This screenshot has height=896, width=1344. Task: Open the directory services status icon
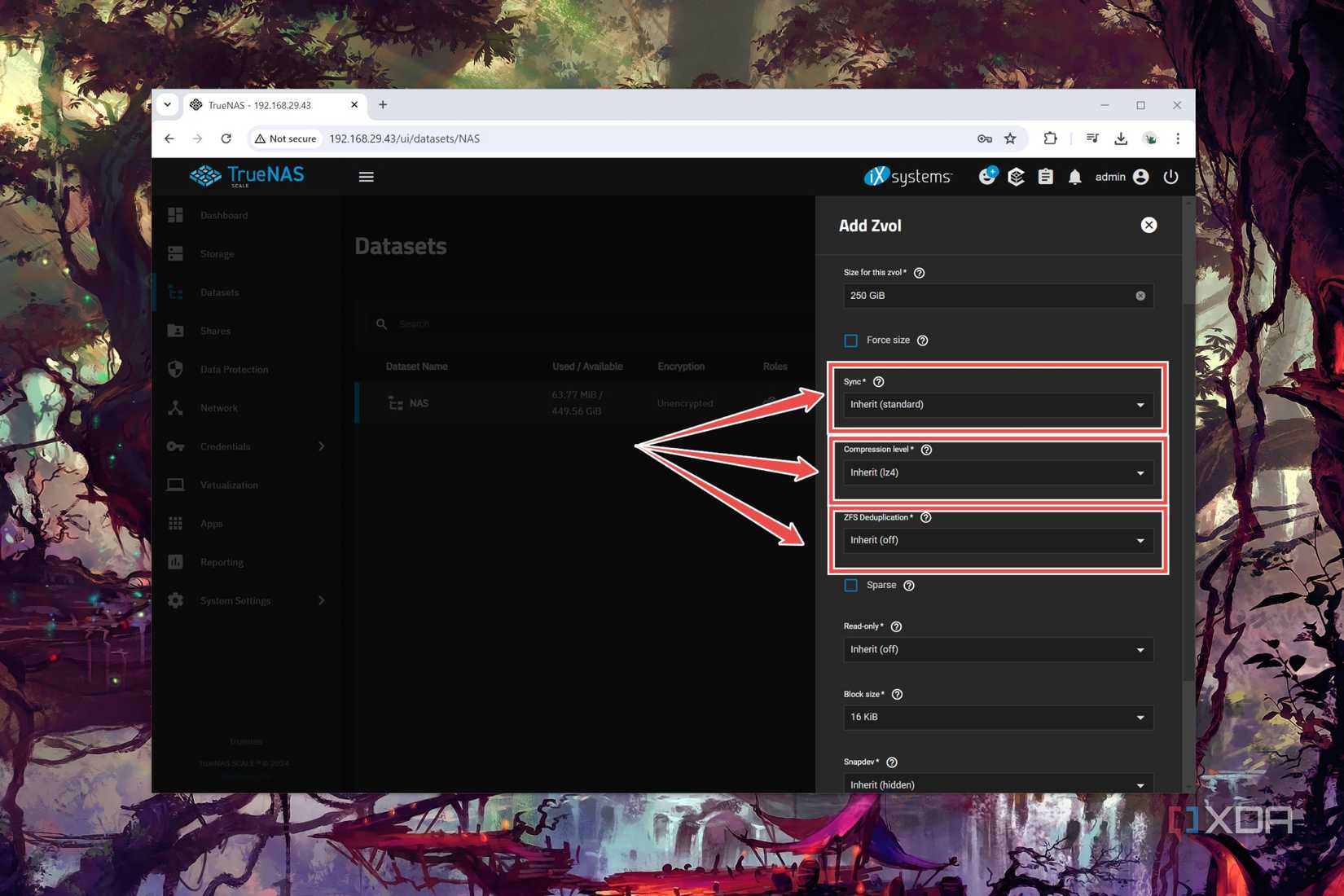(1016, 177)
